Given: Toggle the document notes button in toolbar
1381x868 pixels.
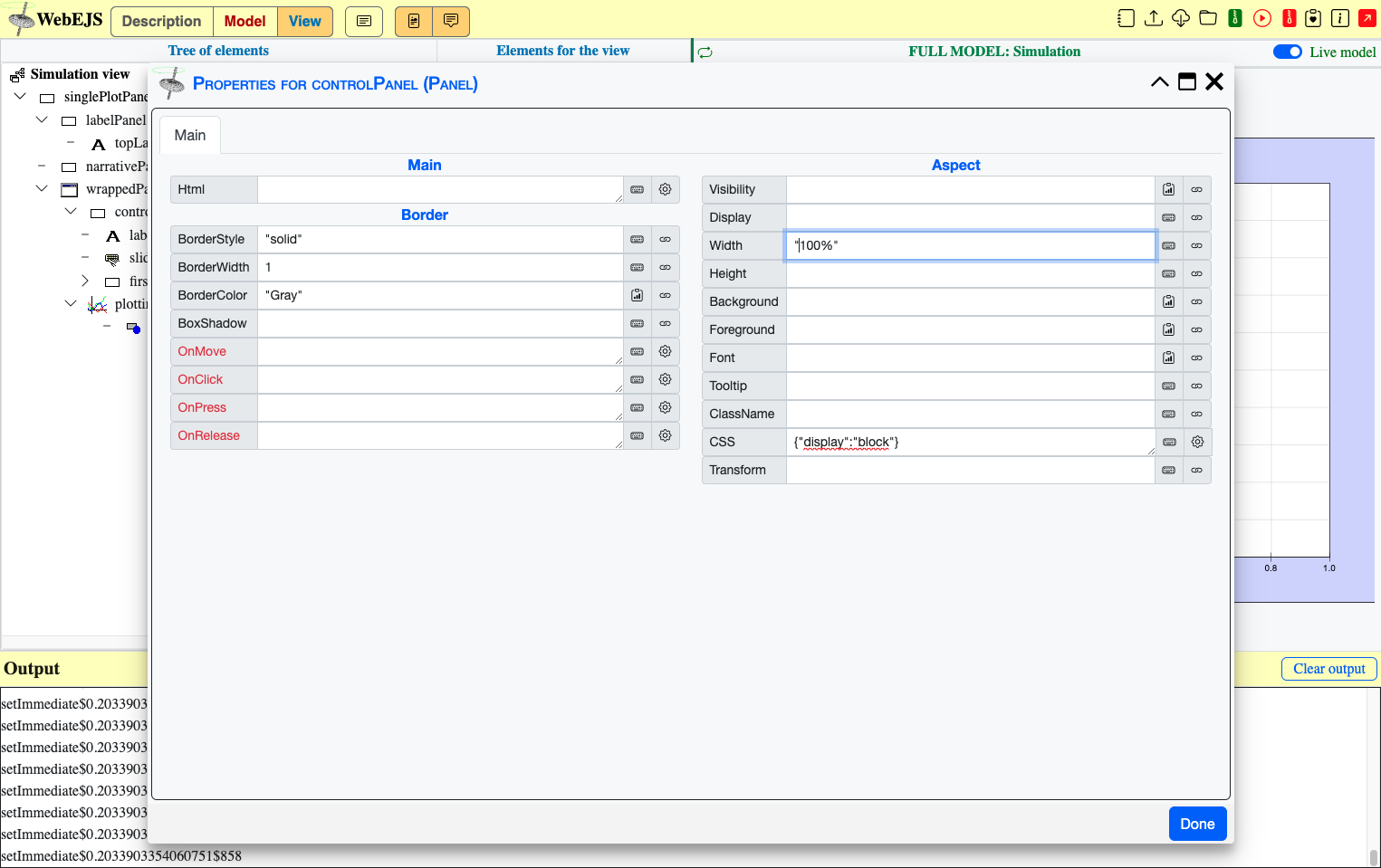Looking at the screenshot, I should [414, 21].
